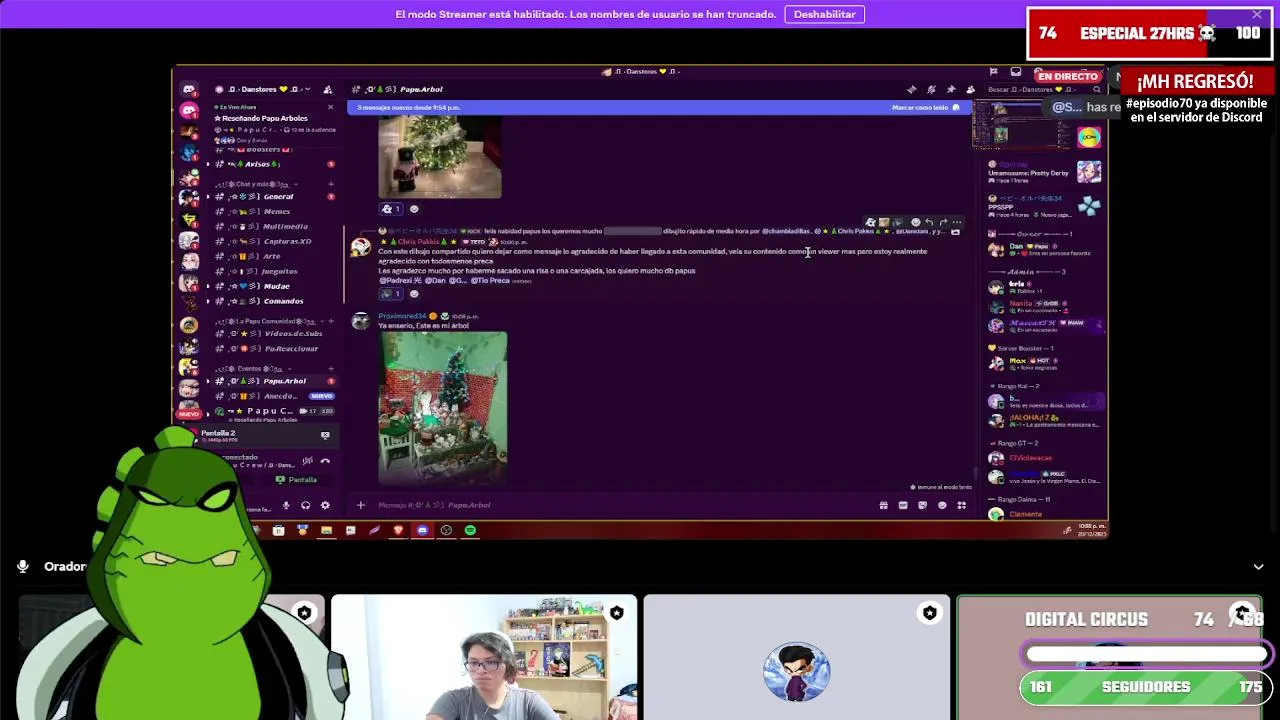This screenshot has height=720, width=1280.
Task: Stop streaming Pantalla 2 icon
Action: tap(325, 435)
